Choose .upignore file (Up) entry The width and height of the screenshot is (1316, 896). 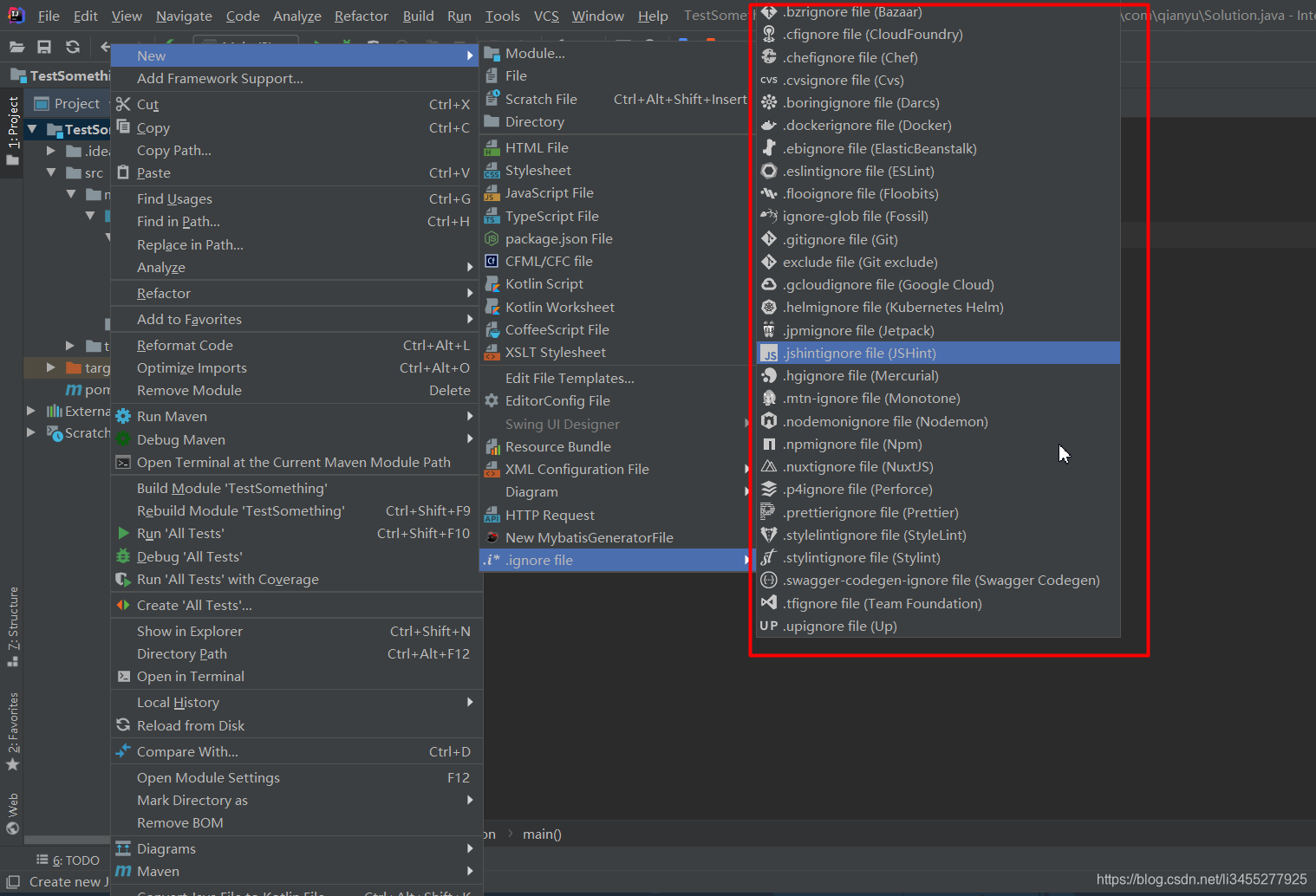[x=938, y=626]
